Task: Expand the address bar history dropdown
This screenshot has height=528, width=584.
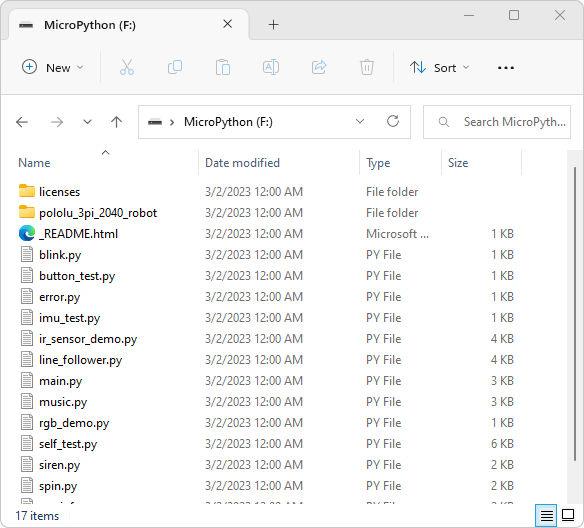Action: pos(360,121)
